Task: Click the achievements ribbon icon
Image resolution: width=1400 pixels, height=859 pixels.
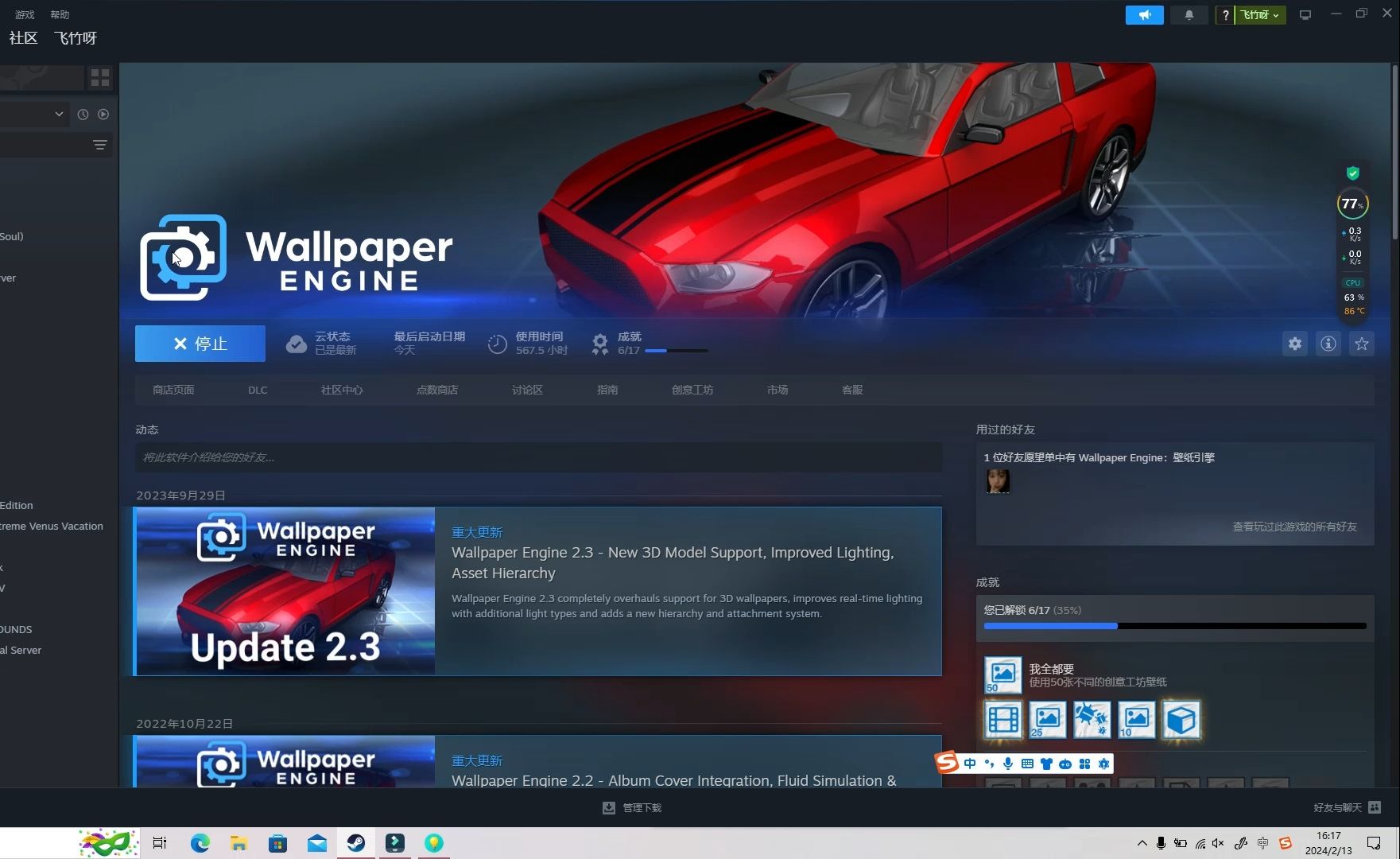Action: point(600,344)
